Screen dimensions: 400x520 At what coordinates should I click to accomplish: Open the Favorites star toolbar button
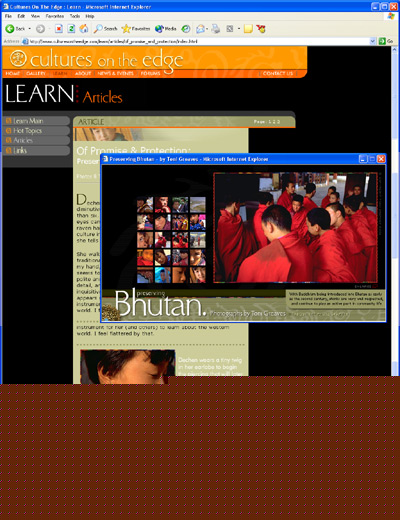[x=136, y=29]
